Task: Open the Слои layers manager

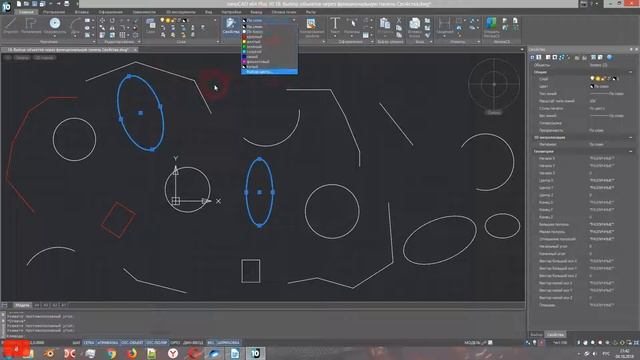Action: point(151,26)
